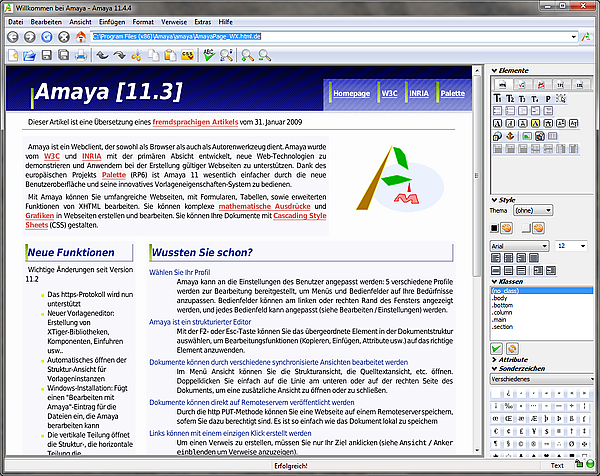Run the ABC spell check tool
The image size is (600, 476).
click(208, 55)
